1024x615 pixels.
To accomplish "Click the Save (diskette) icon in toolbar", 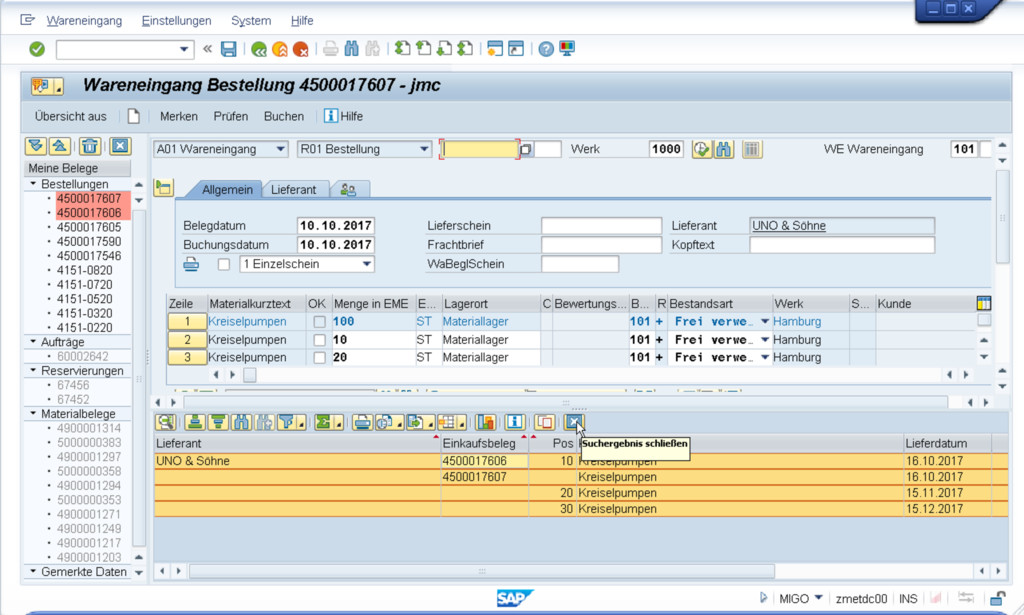I will 229,49.
